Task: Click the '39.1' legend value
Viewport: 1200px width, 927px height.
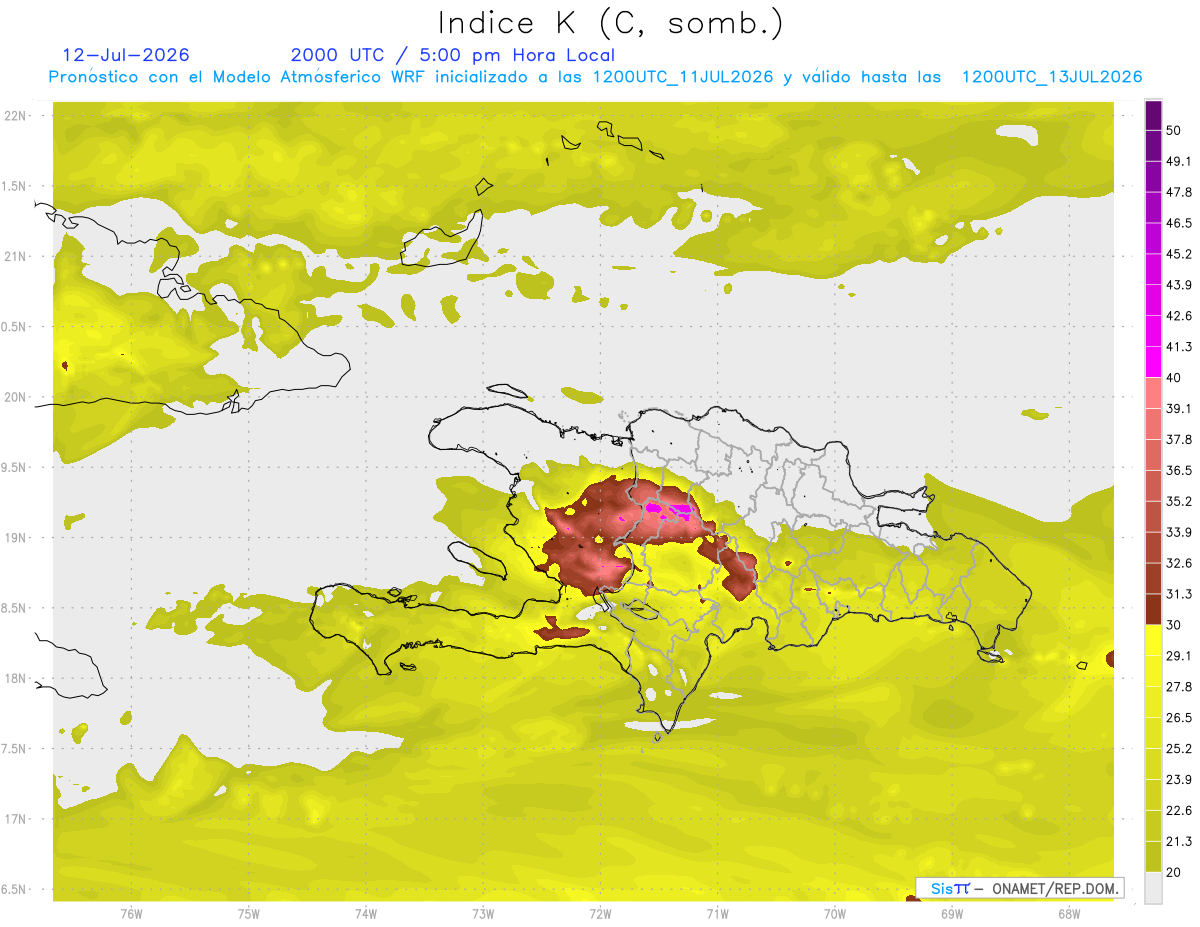Action: pos(1179,409)
